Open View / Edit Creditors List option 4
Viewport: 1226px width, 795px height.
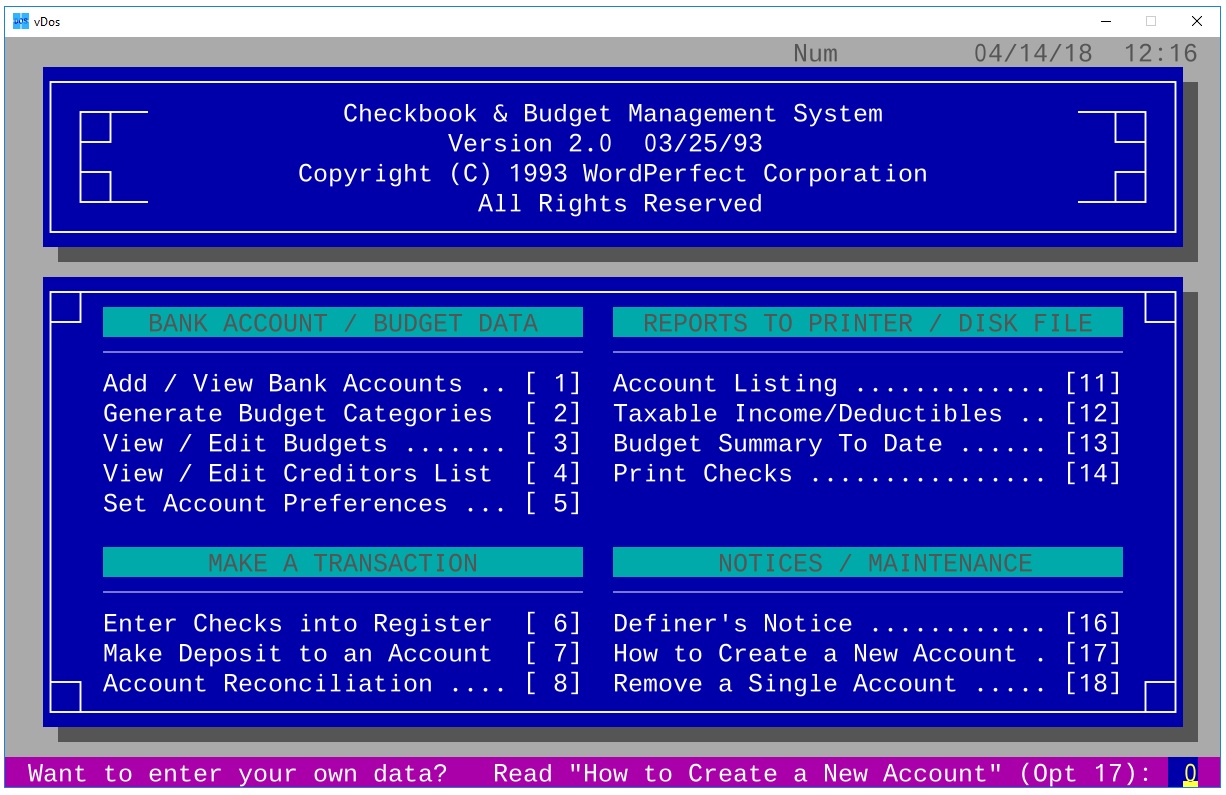[x=342, y=474]
